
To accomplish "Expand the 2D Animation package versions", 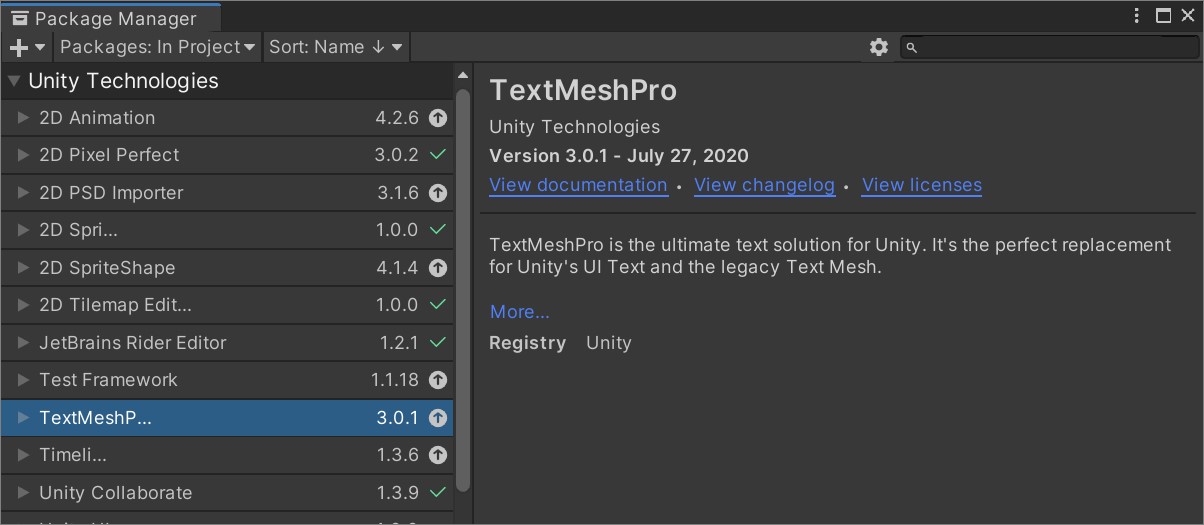I will tap(24, 118).
